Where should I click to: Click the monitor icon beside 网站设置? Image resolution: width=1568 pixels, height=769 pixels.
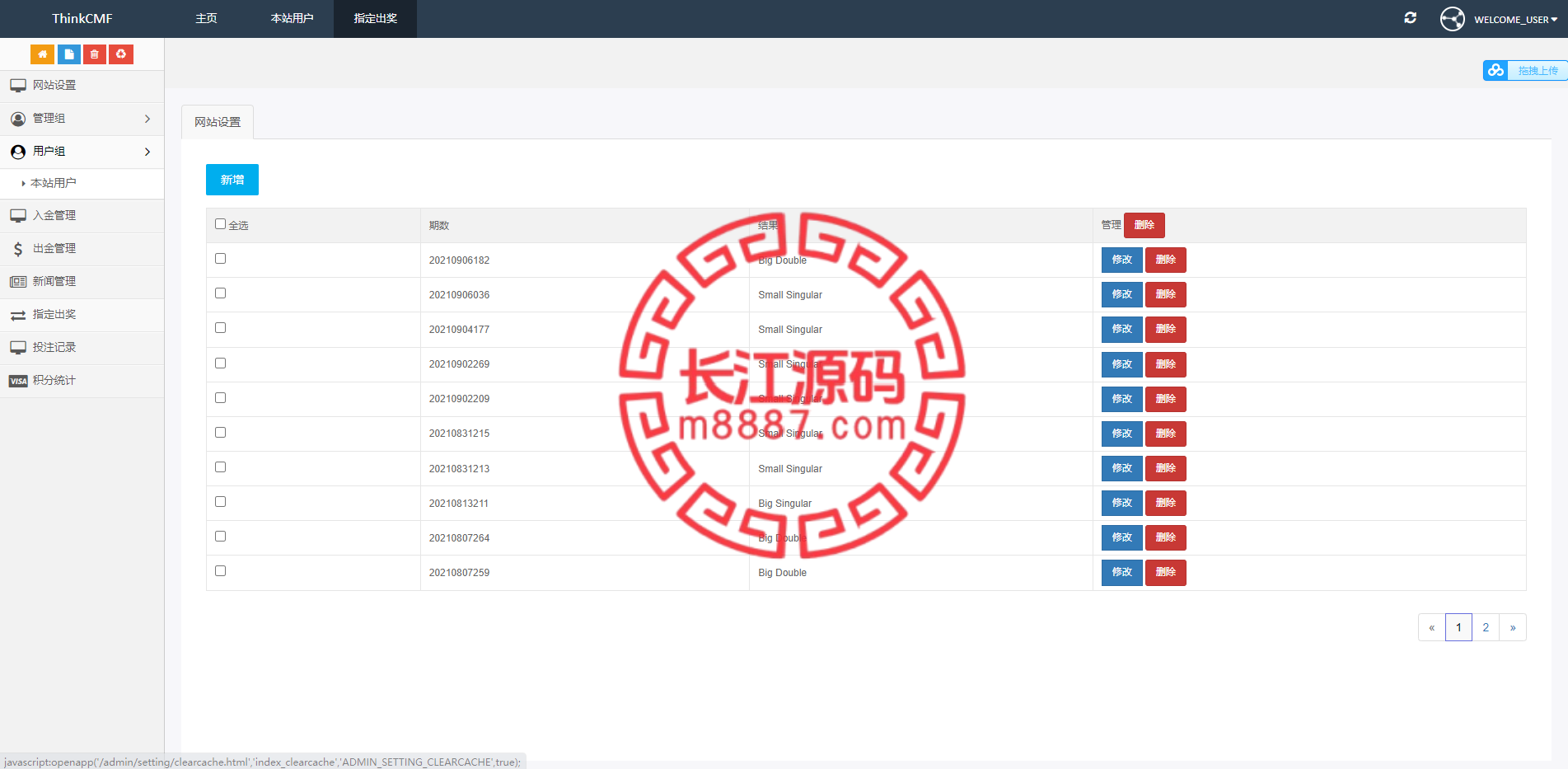(x=18, y=86)
